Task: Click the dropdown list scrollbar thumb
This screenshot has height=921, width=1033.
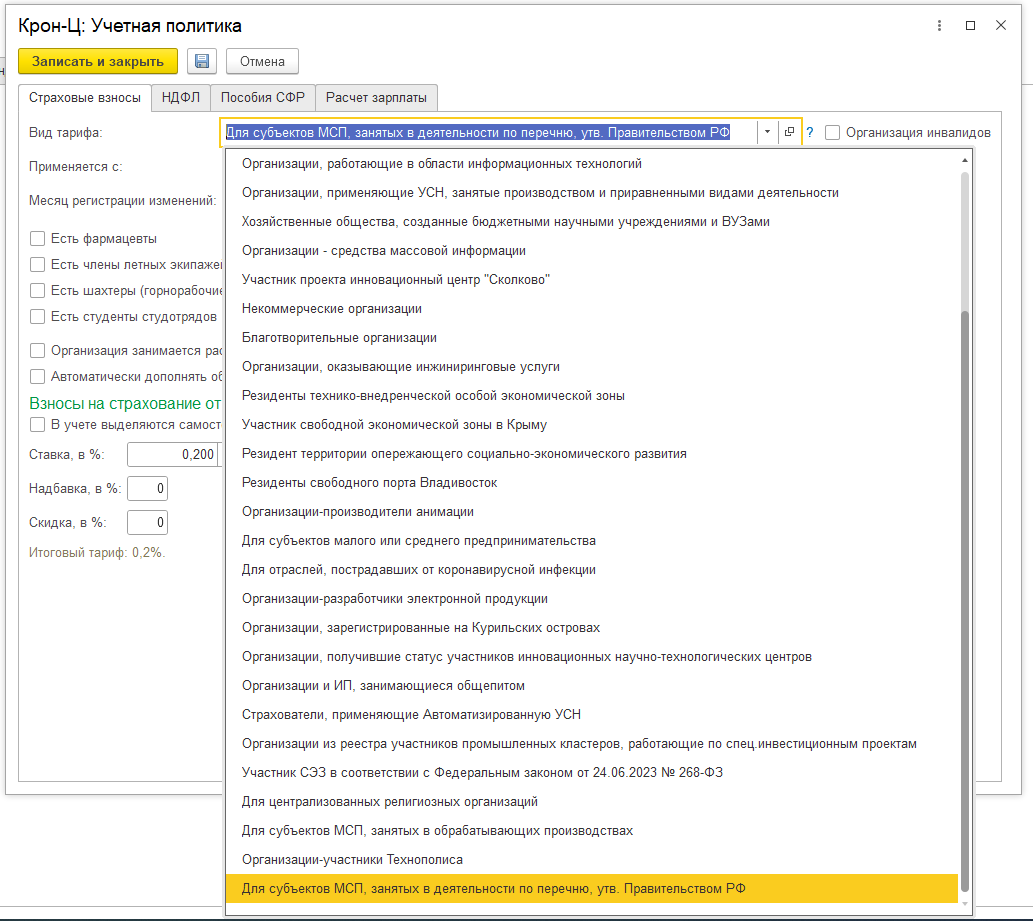Action: click(964, 600)
